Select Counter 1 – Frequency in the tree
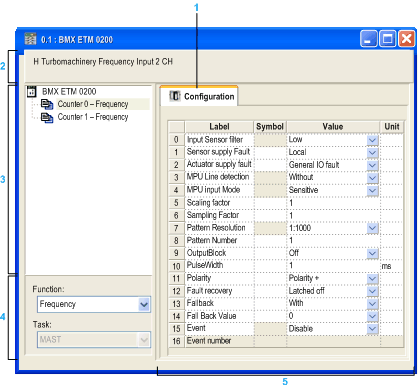 click(93, 117)
